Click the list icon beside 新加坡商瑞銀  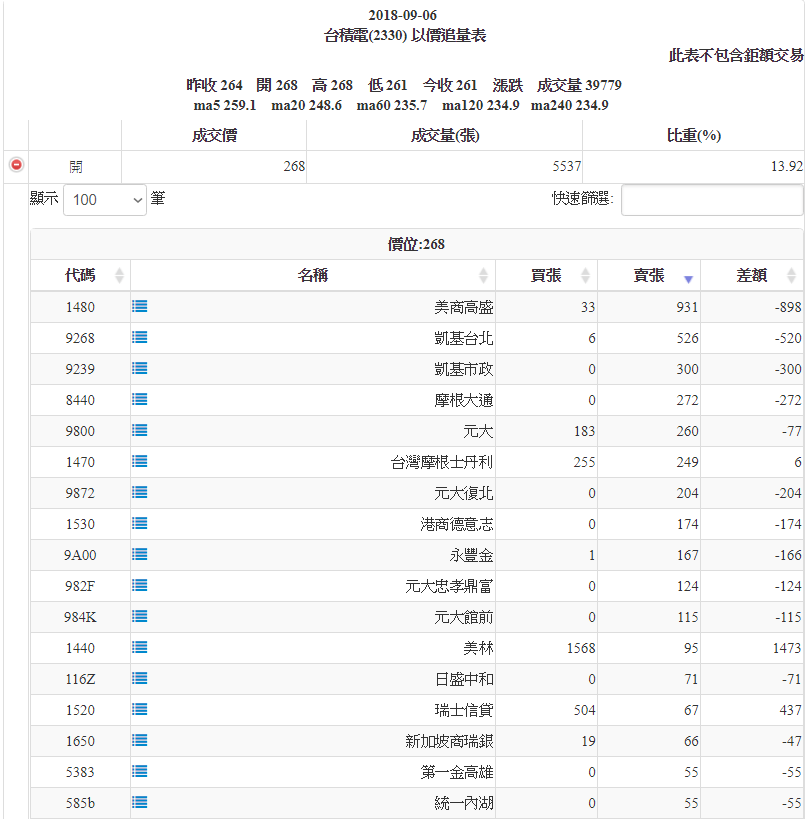click(x=140, y=741)
